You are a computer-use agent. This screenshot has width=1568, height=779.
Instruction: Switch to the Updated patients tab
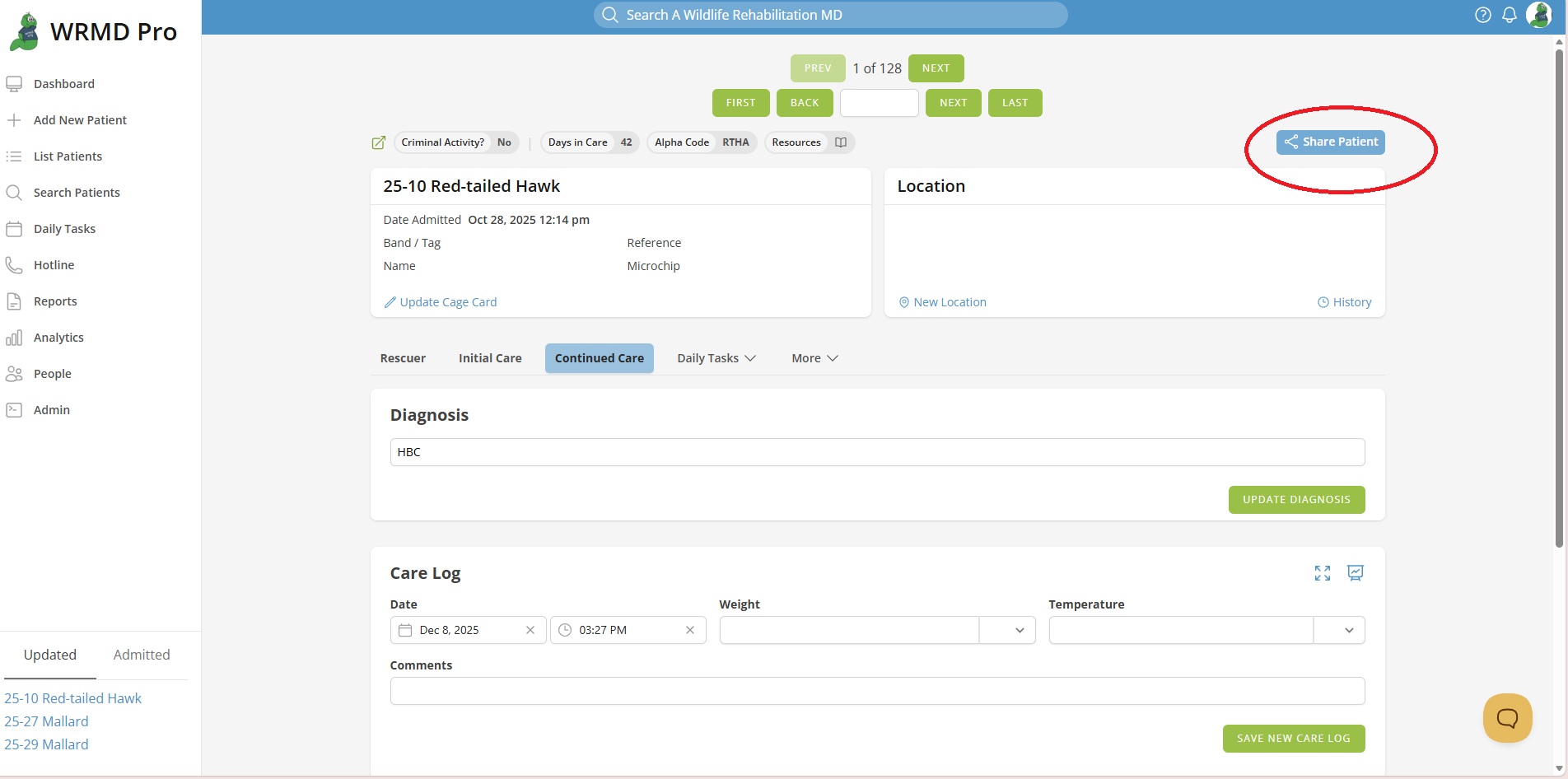pos(50,655)
